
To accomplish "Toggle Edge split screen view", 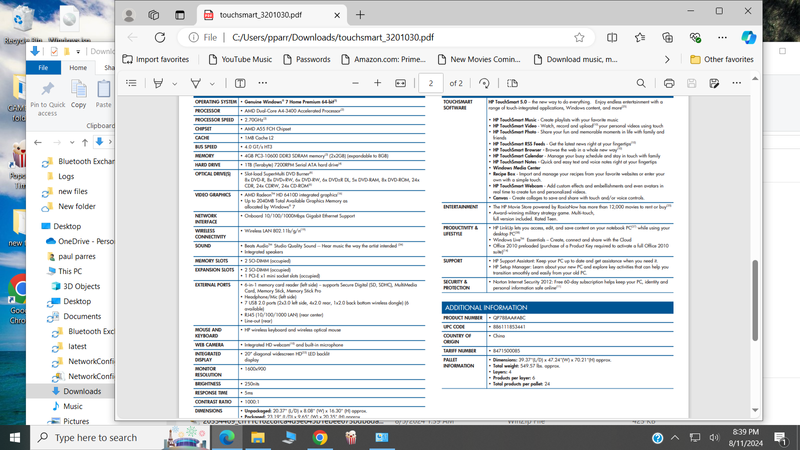I will (612, 37).
